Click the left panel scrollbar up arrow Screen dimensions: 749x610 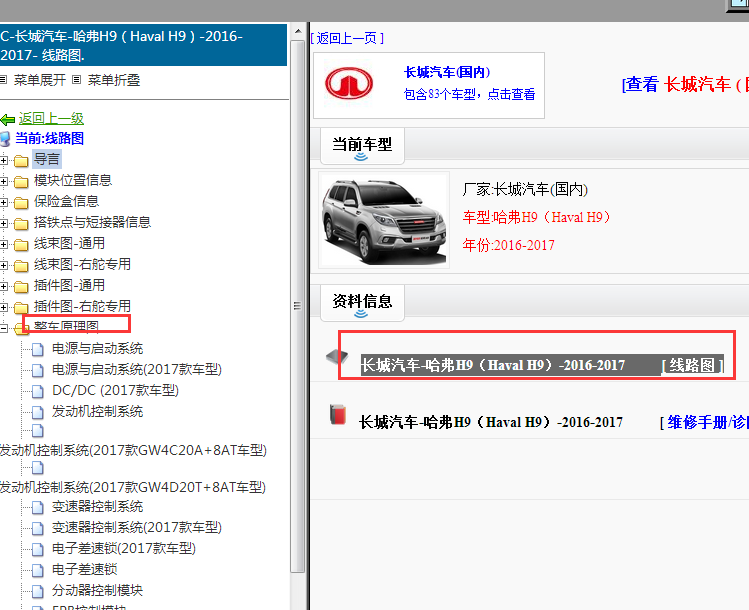(298, 32)
